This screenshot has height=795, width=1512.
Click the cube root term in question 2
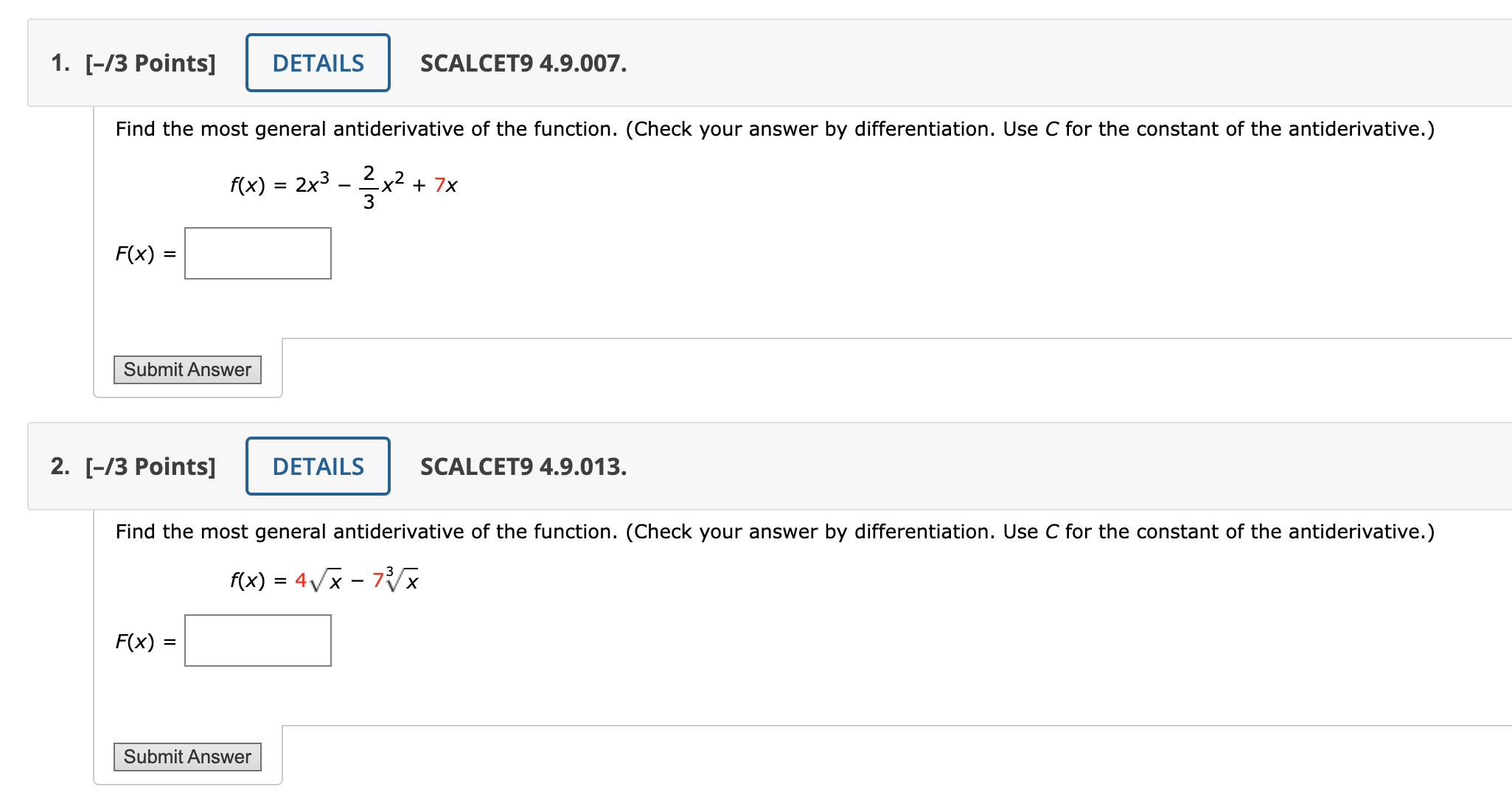click(x=398, y=580)
